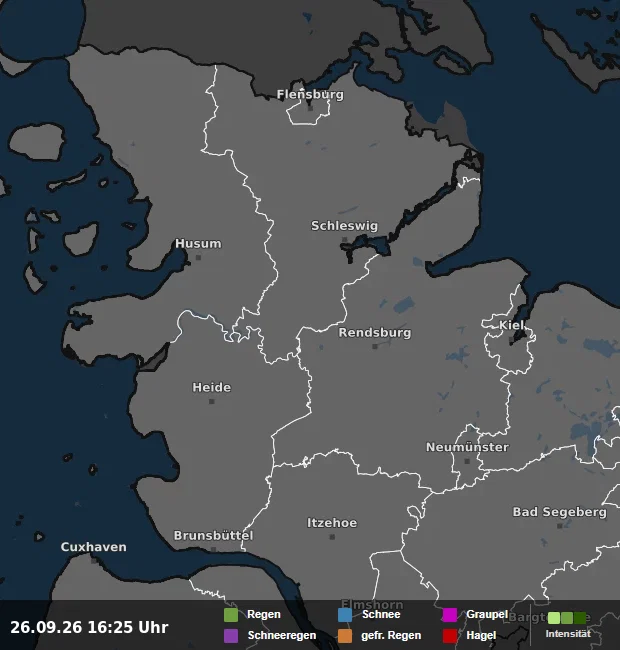Select the Itzehoe city marker square
Viewport: 620px width, 650px height.
332,537
